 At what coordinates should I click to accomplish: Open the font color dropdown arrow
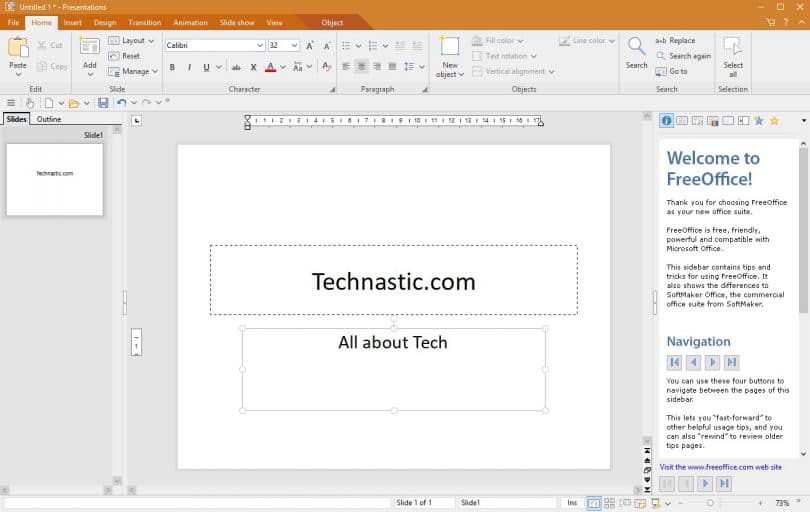pyautogui.click(x=283, y=67)
